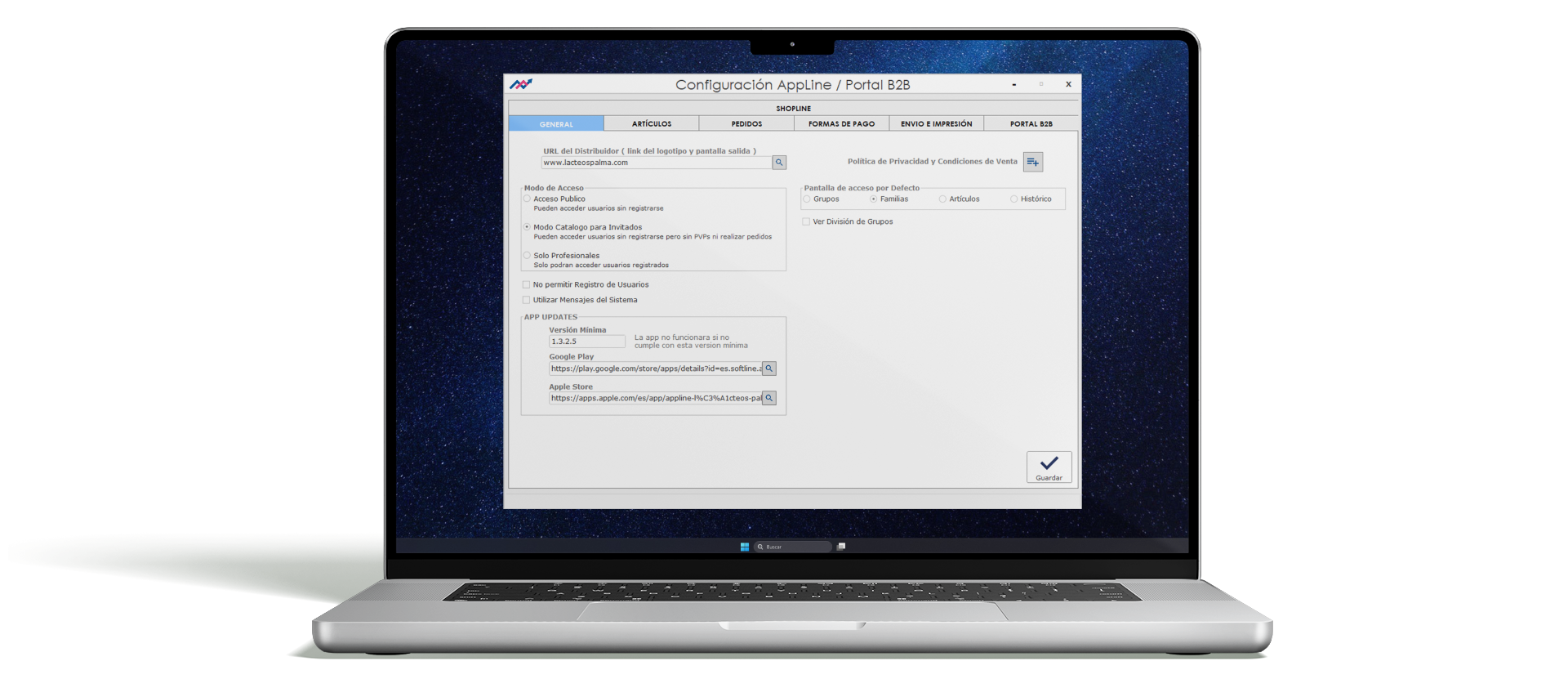Choose the Solo Profesionales access mode
Viewport: 1568px width, 688px height.
(527, 256)
